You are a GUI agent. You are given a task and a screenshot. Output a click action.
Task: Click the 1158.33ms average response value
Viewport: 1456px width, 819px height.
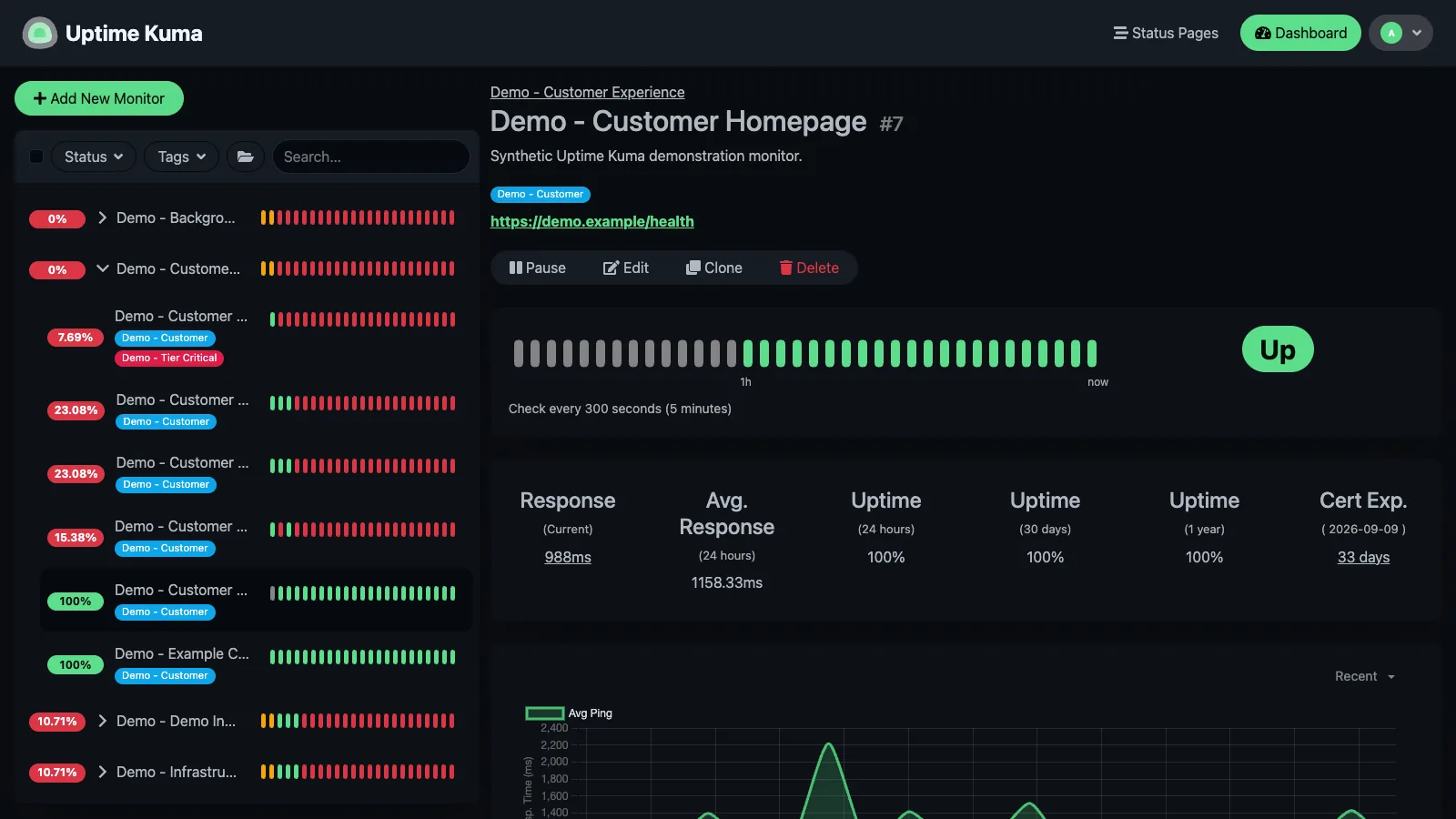727,582
